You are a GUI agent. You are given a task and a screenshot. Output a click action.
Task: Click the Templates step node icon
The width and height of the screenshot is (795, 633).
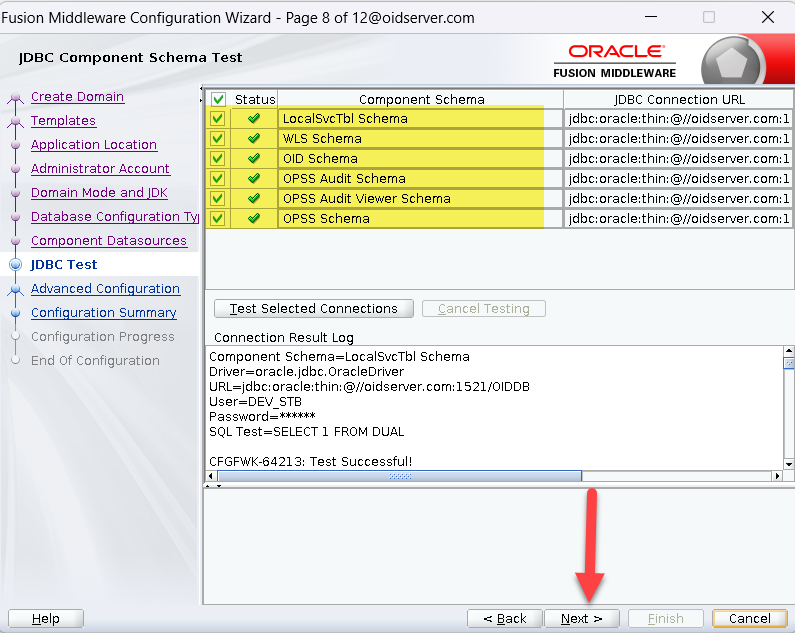click(16, 121)
